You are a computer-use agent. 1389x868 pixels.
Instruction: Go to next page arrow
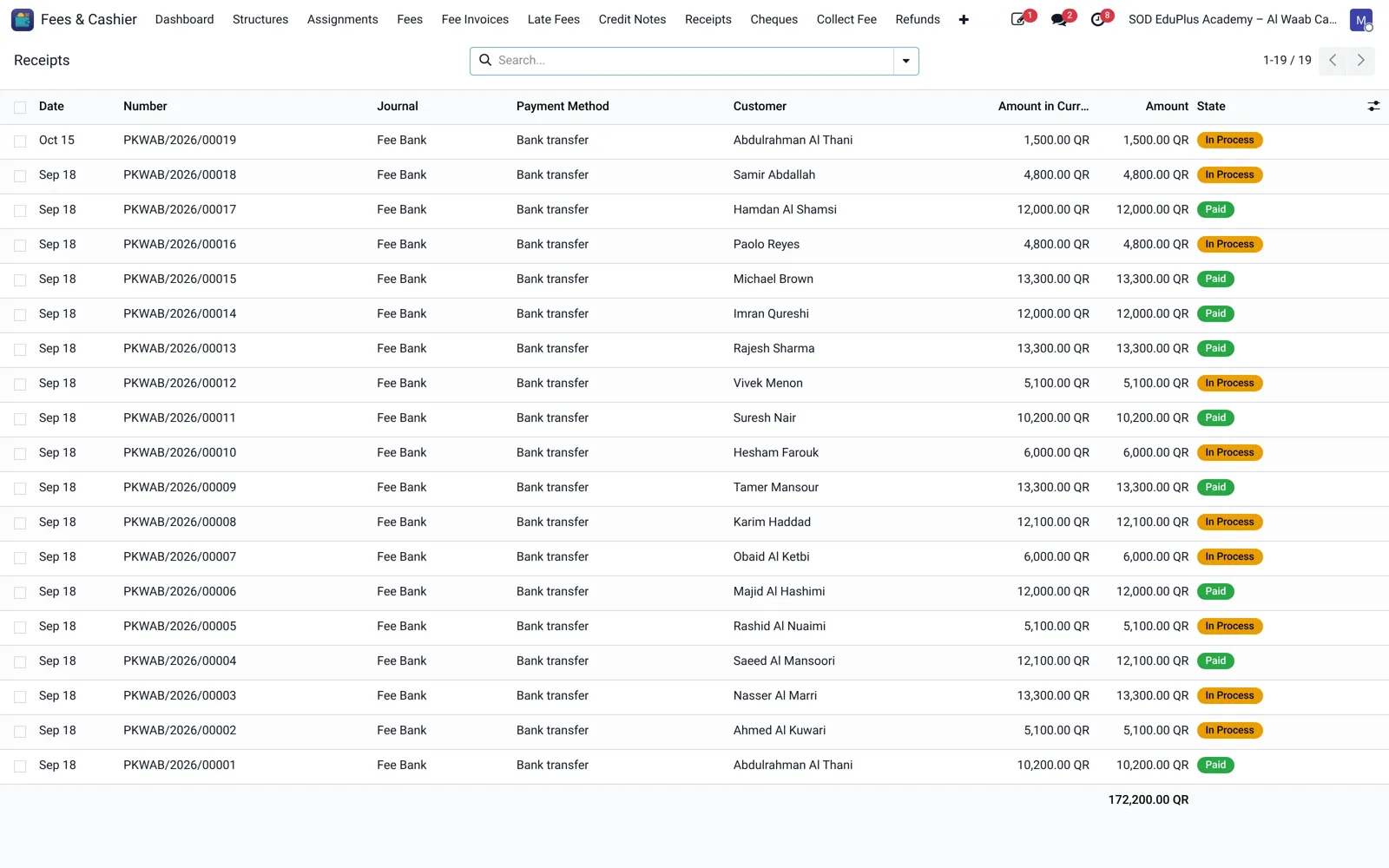[1360, 61]
